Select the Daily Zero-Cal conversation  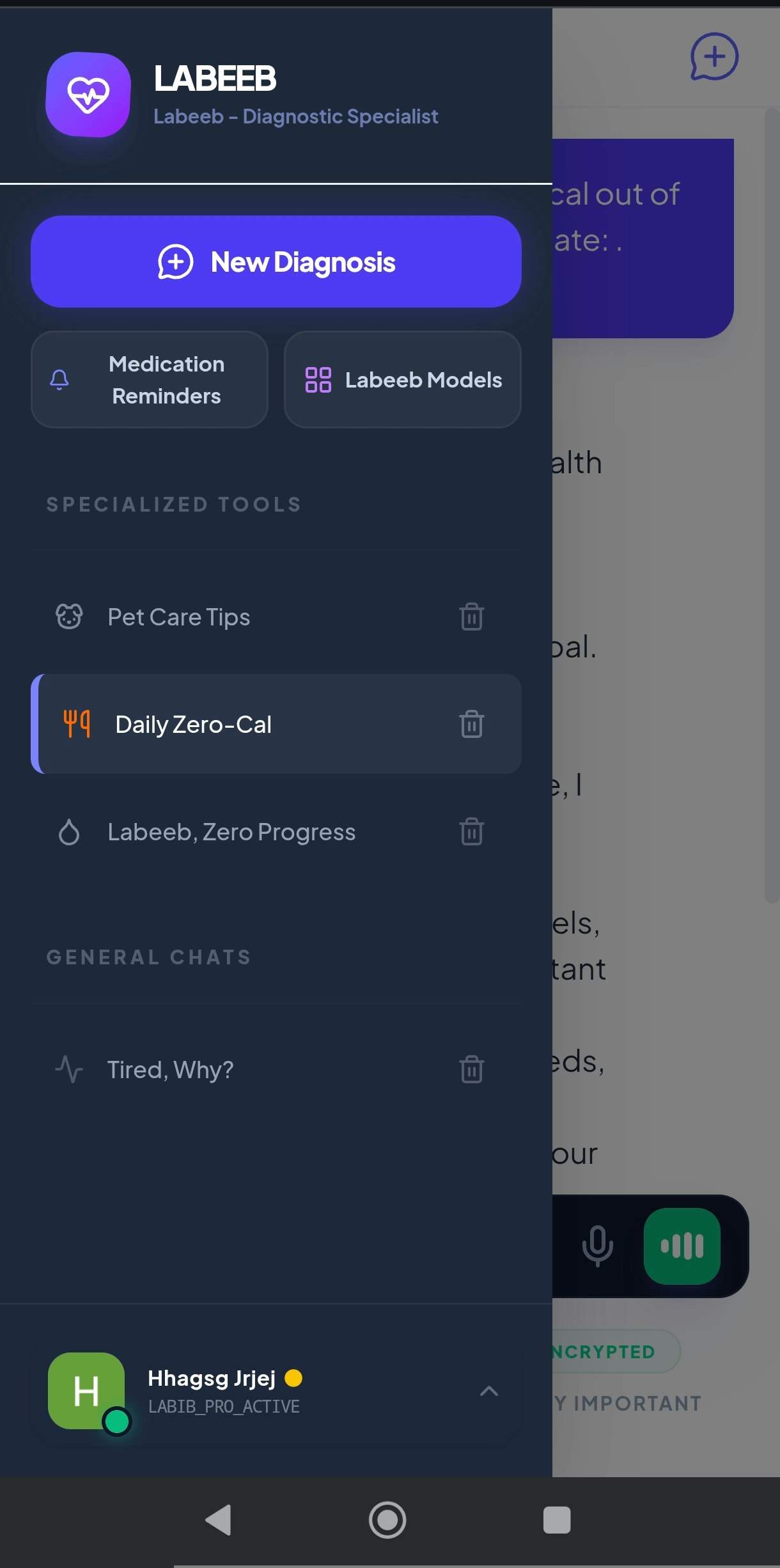276,725
